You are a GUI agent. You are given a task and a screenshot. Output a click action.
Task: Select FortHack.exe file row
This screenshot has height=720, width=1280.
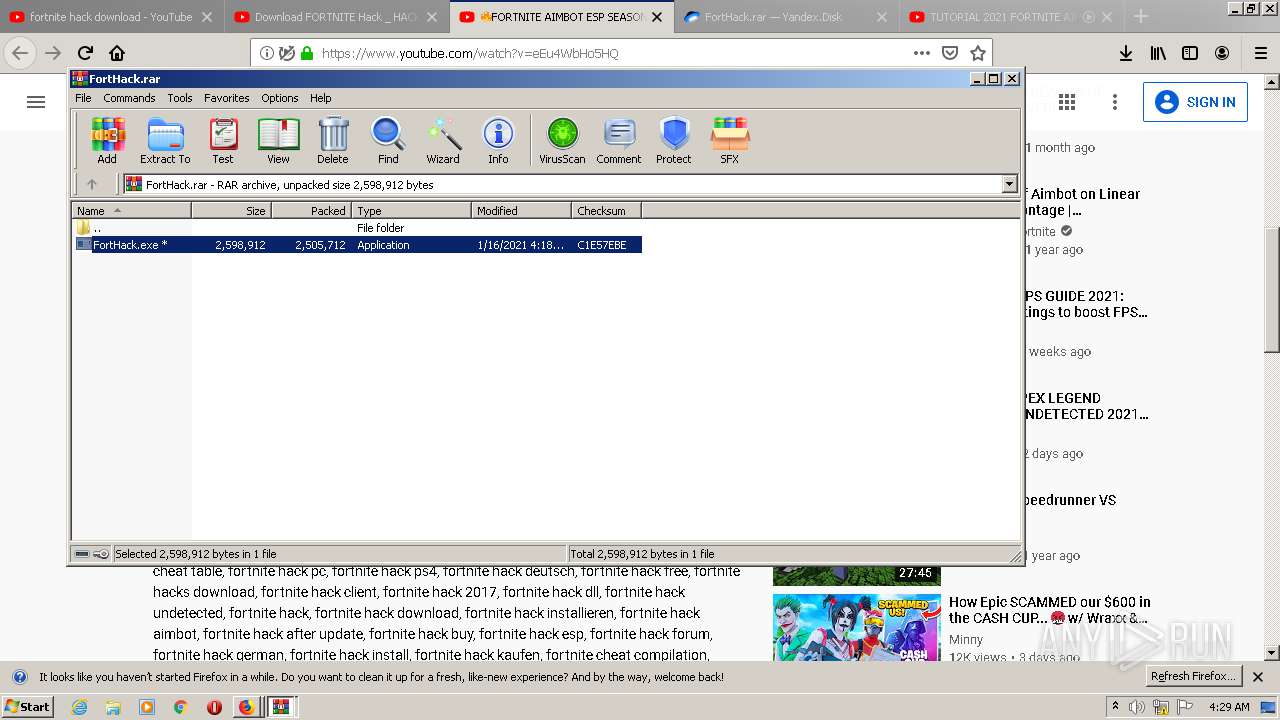coord(358,245)
